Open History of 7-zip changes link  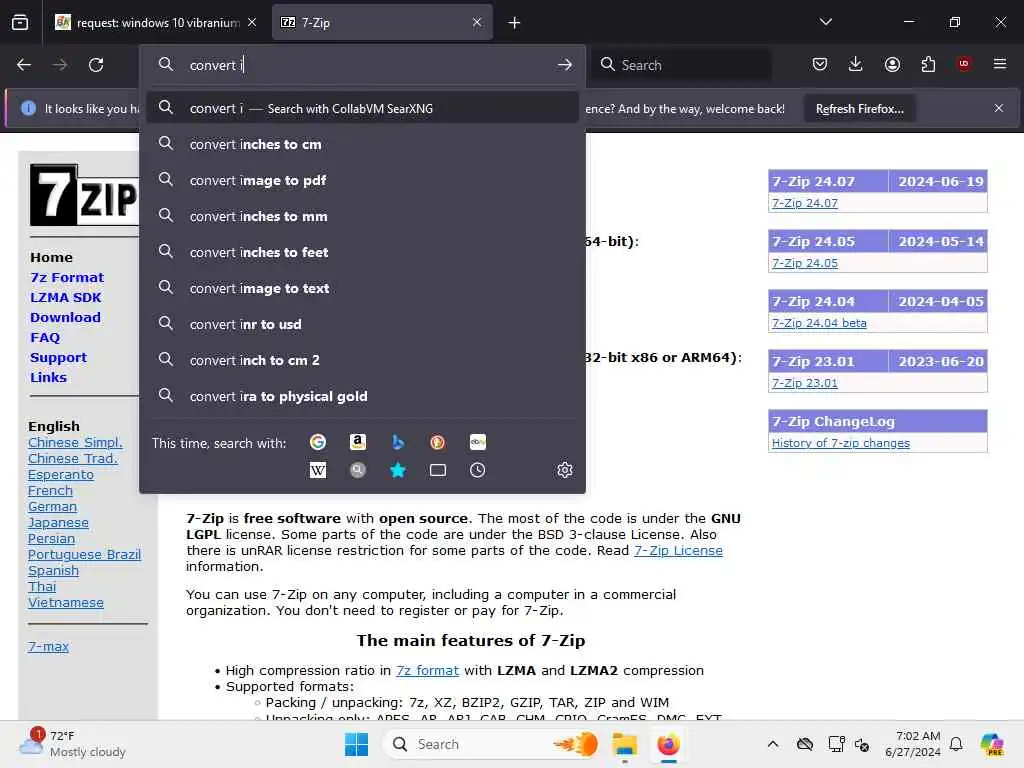point(840,443)
